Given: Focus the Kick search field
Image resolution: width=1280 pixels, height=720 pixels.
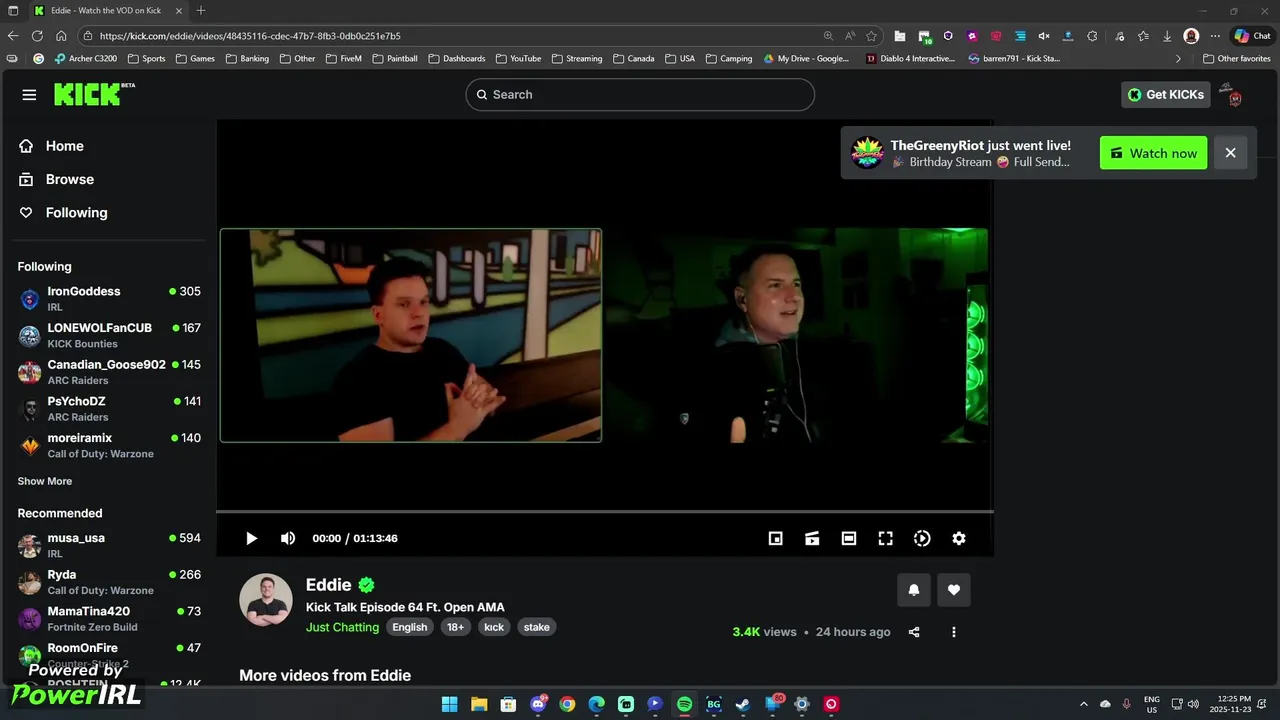Looking at the screenshot, I should click(x=640, y=95).
